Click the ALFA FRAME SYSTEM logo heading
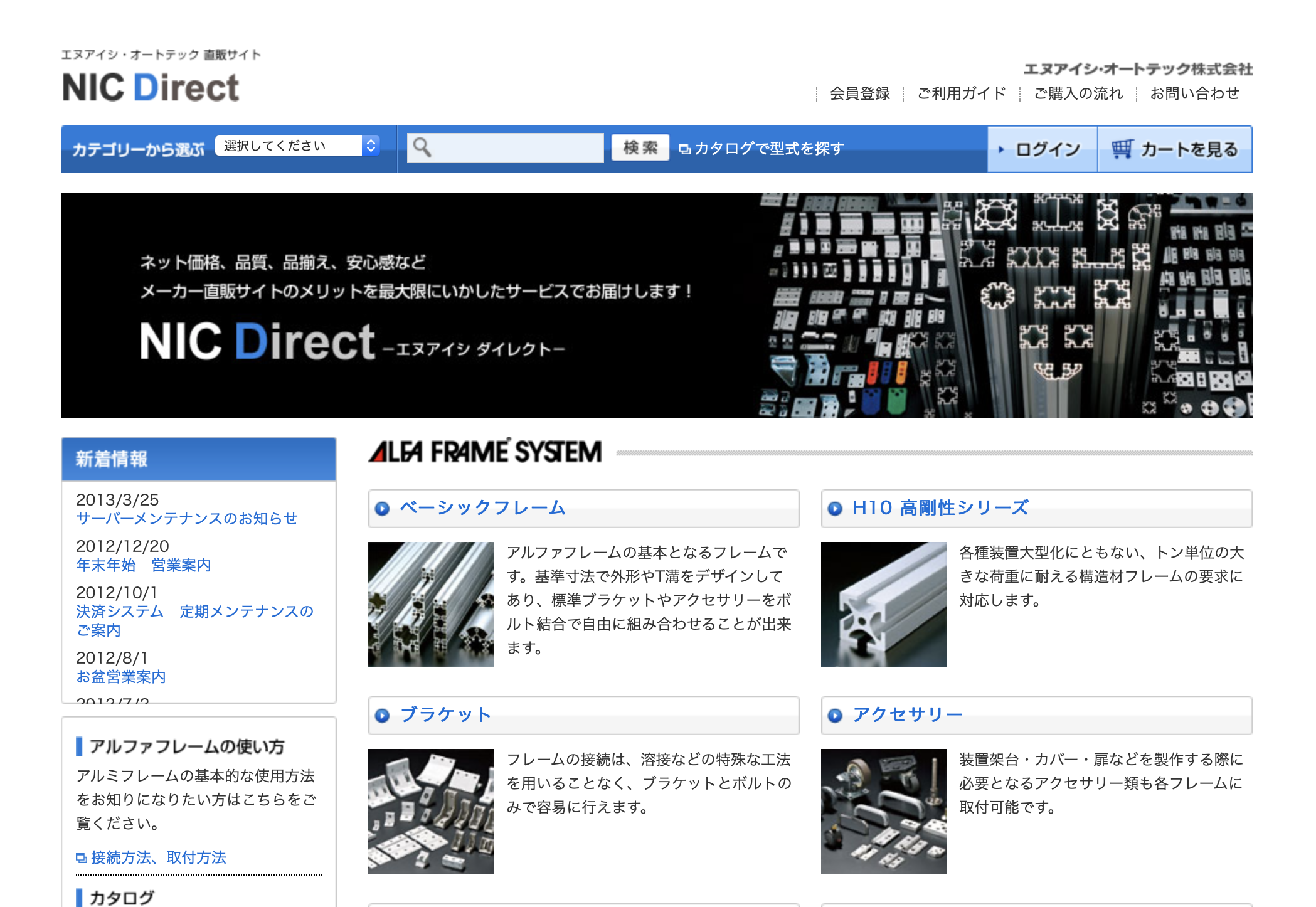 [485, 451]
